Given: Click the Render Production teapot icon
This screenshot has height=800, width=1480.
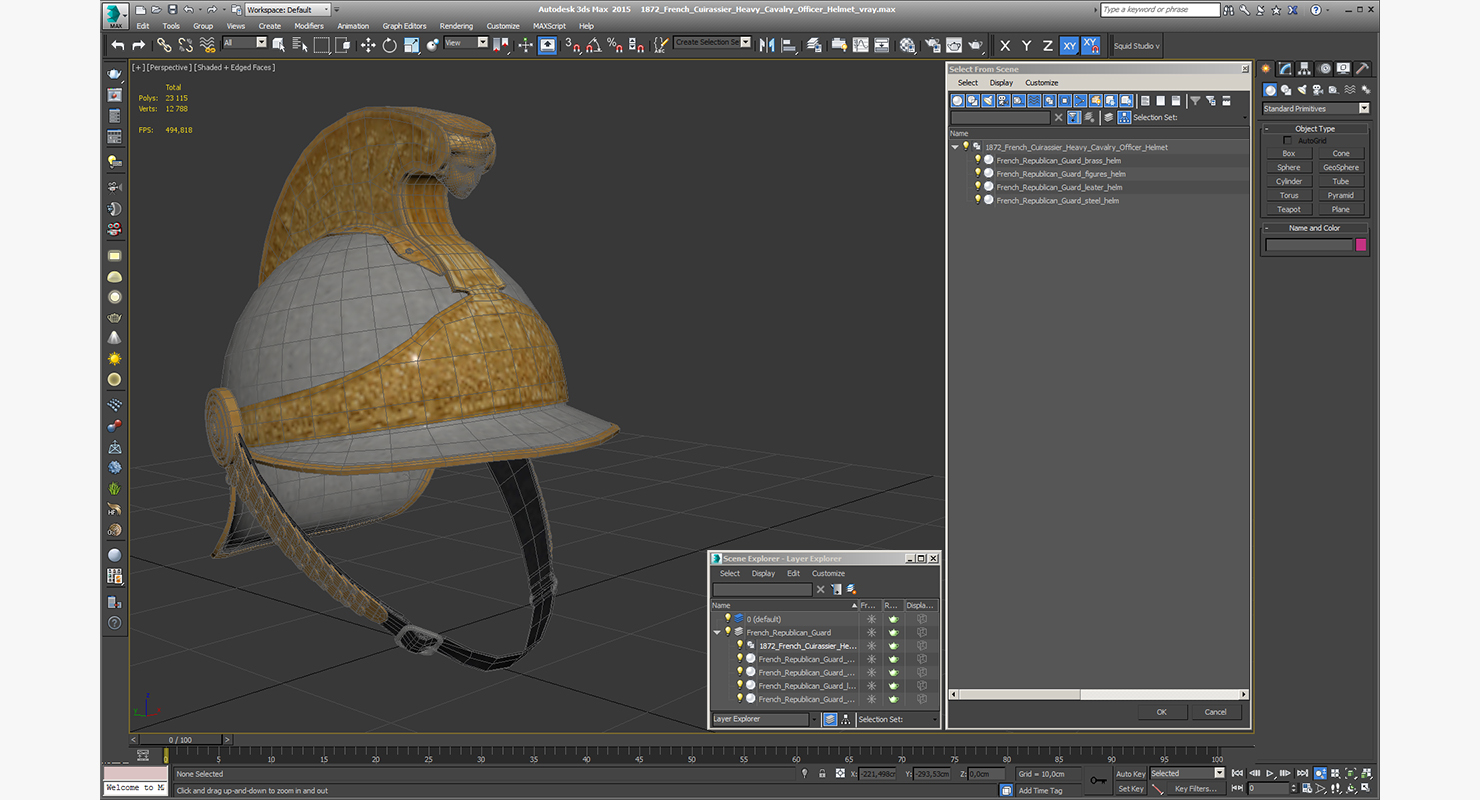Looking at the screenshot, I should pos(975,45).
